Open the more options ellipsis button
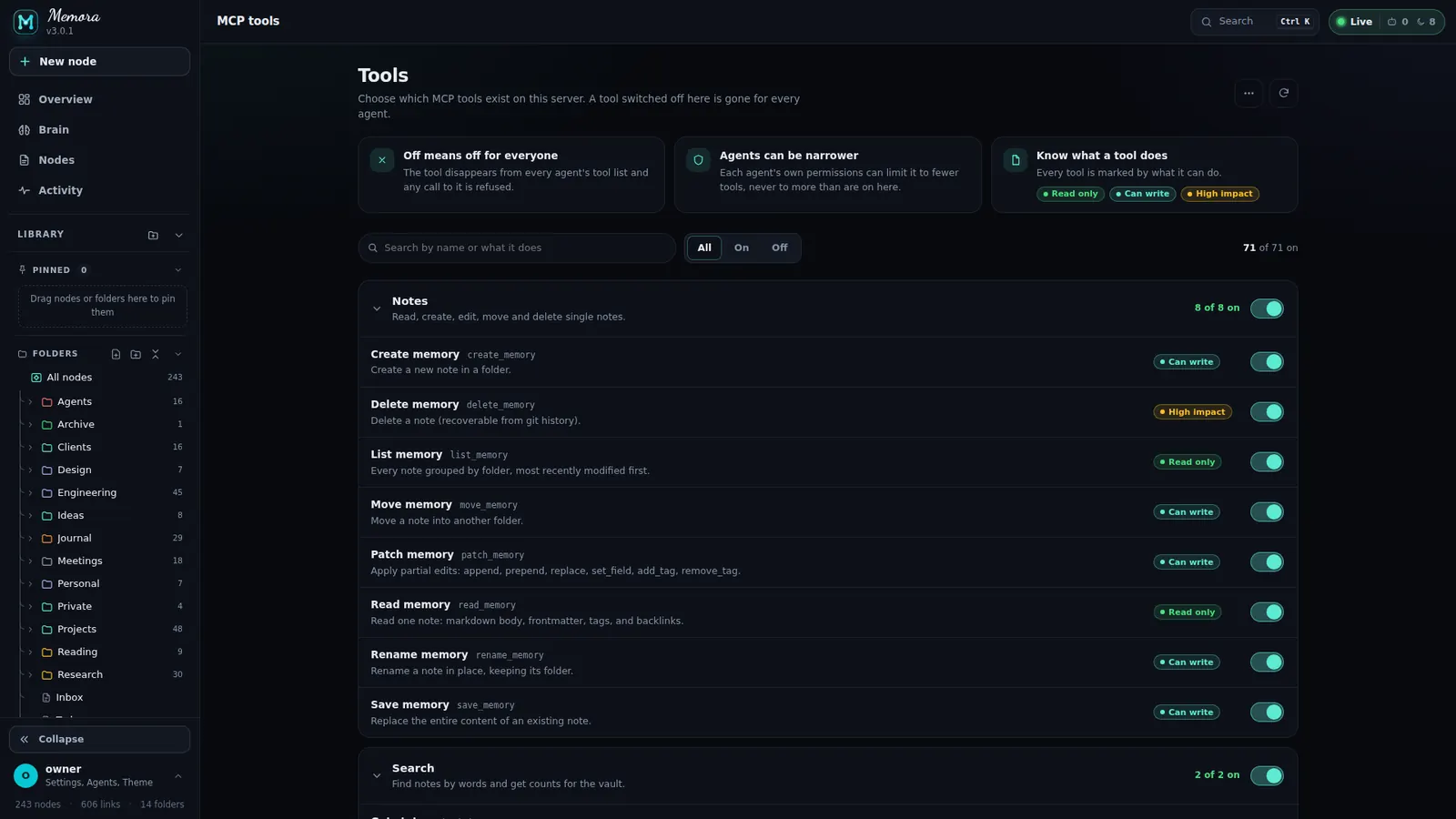The image size is (1456, 819). (x=1249, y=93)
